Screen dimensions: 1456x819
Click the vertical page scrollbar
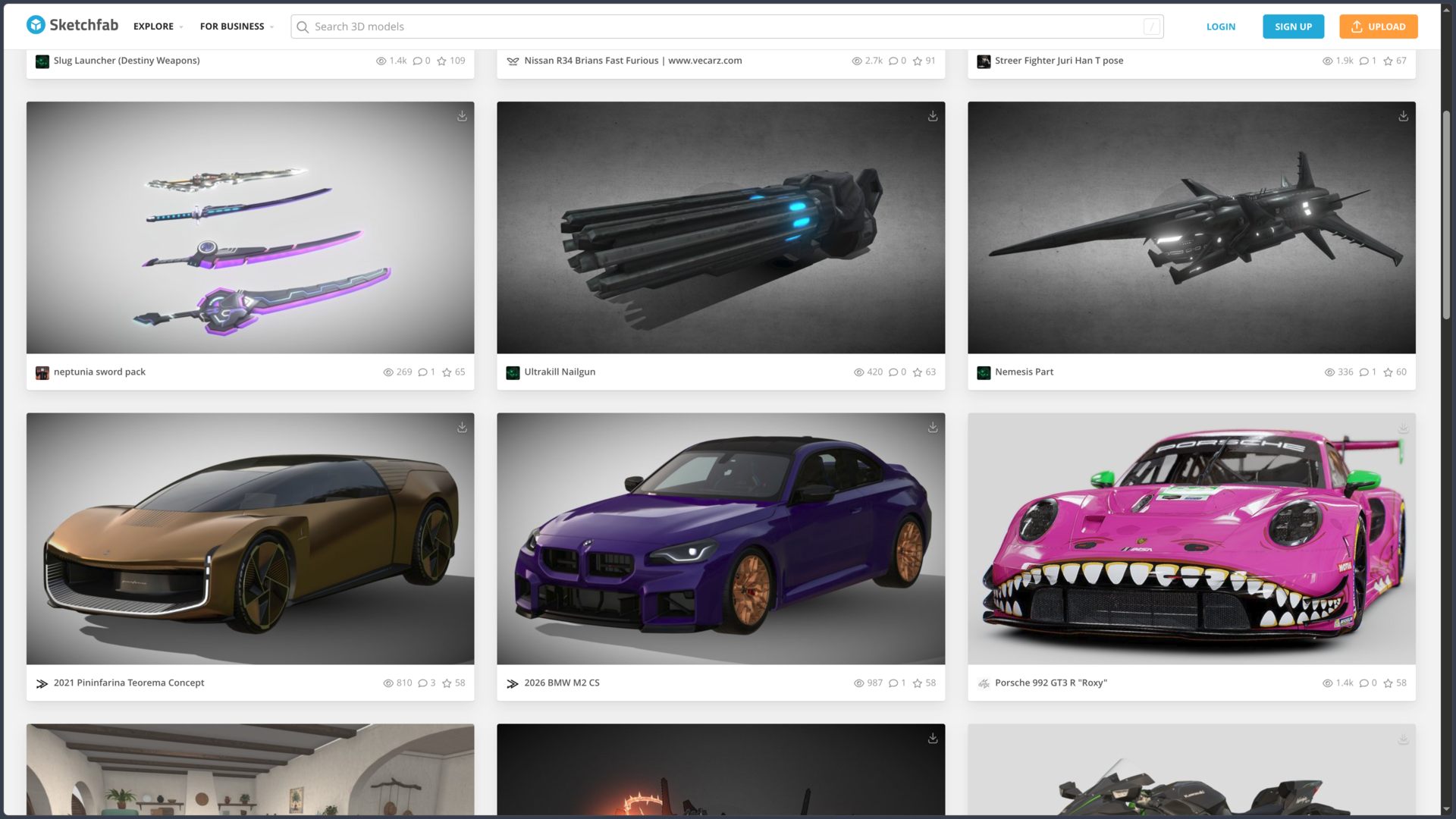click(x=1446, y=216)
